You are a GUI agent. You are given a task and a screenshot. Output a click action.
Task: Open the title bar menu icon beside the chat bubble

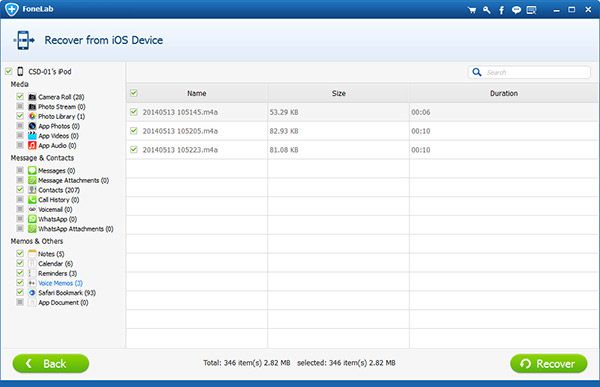click(531, 10)
